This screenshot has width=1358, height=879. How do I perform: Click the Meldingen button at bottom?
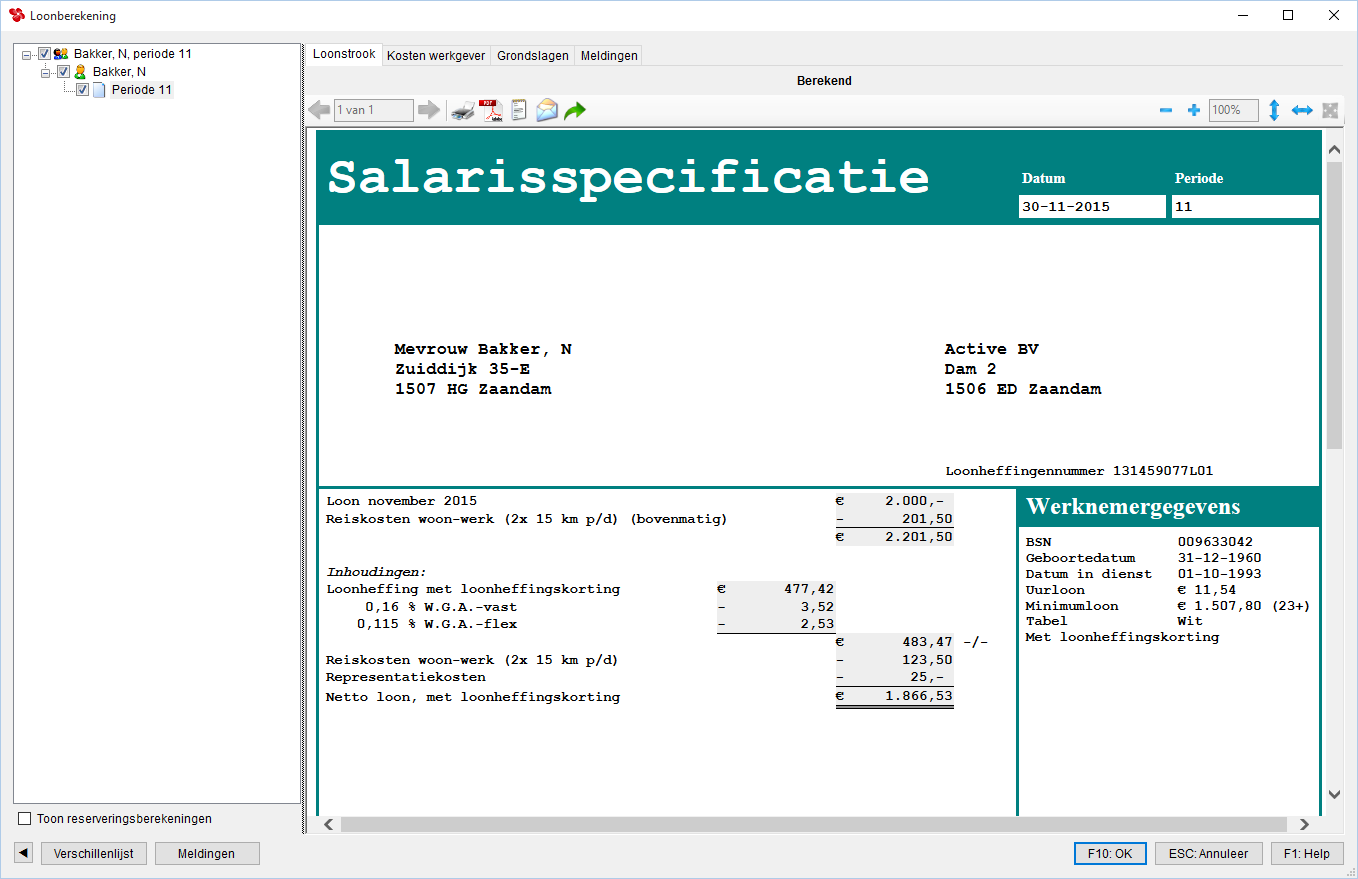tap(207, 853)
